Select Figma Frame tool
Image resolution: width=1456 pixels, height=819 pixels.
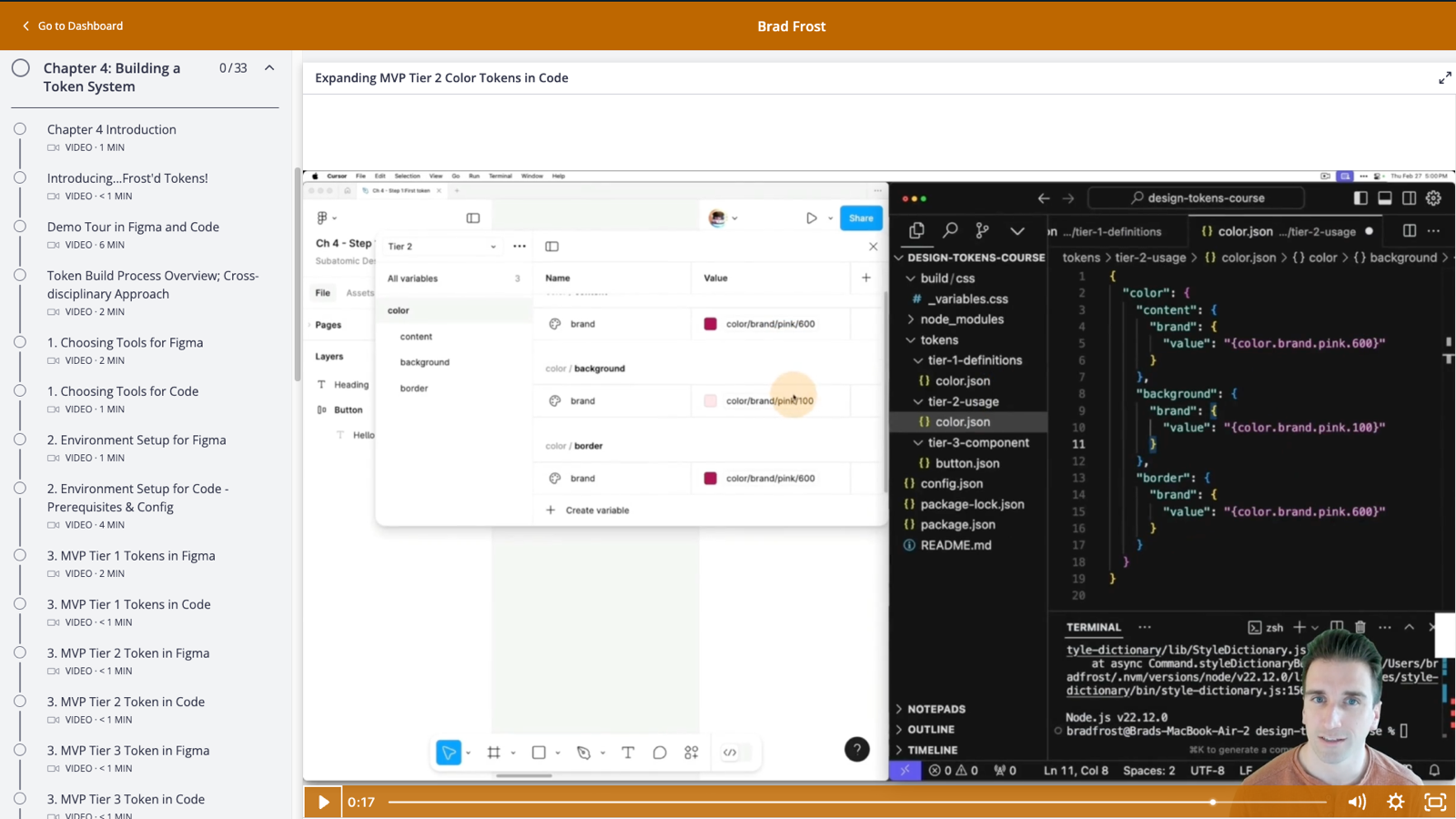tap(494, 753)
